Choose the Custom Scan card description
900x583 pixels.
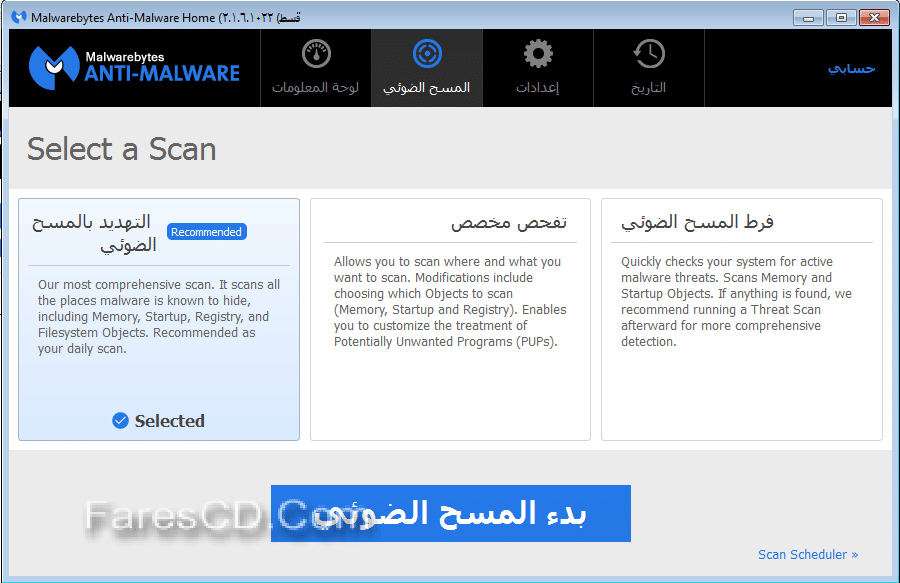tap(450, 302)
